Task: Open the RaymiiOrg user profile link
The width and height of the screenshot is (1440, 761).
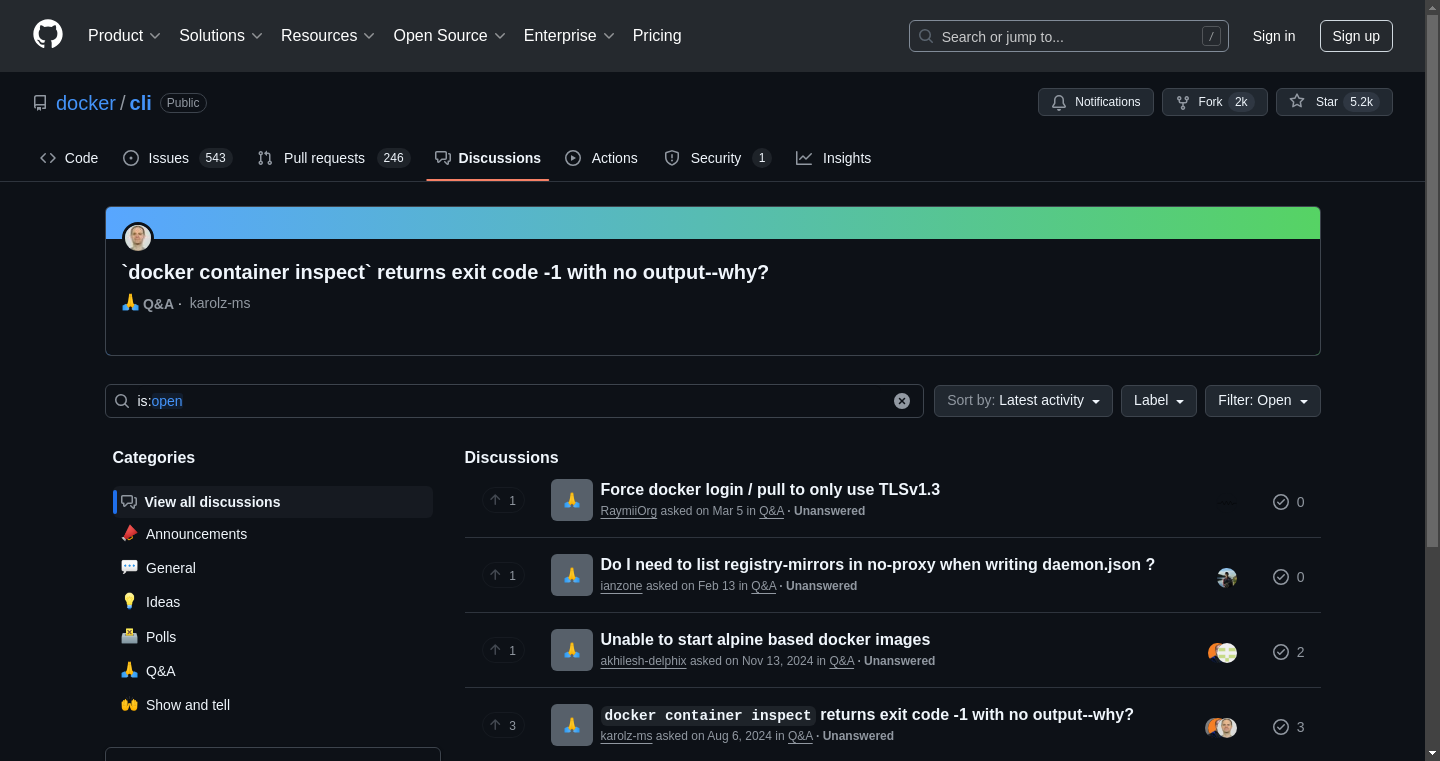Action: point(628,511)
